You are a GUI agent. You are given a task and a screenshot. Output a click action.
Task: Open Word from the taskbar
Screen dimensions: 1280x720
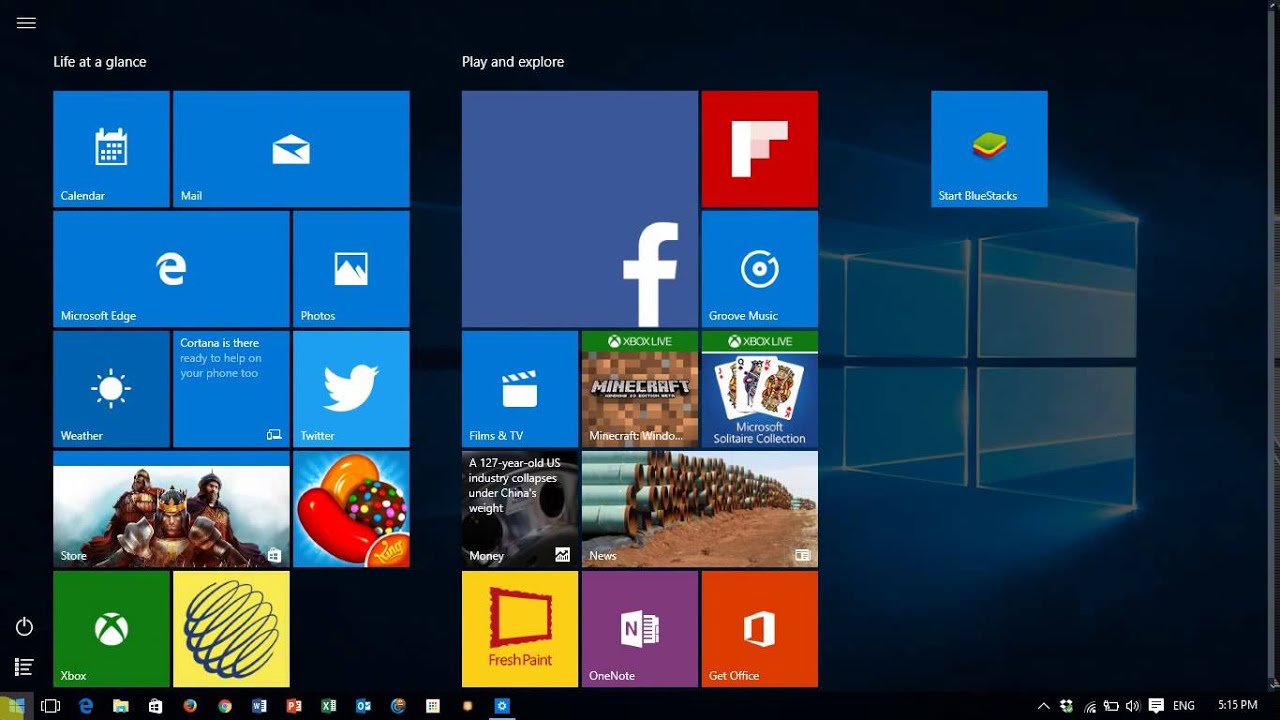click(x=260, y=706)
